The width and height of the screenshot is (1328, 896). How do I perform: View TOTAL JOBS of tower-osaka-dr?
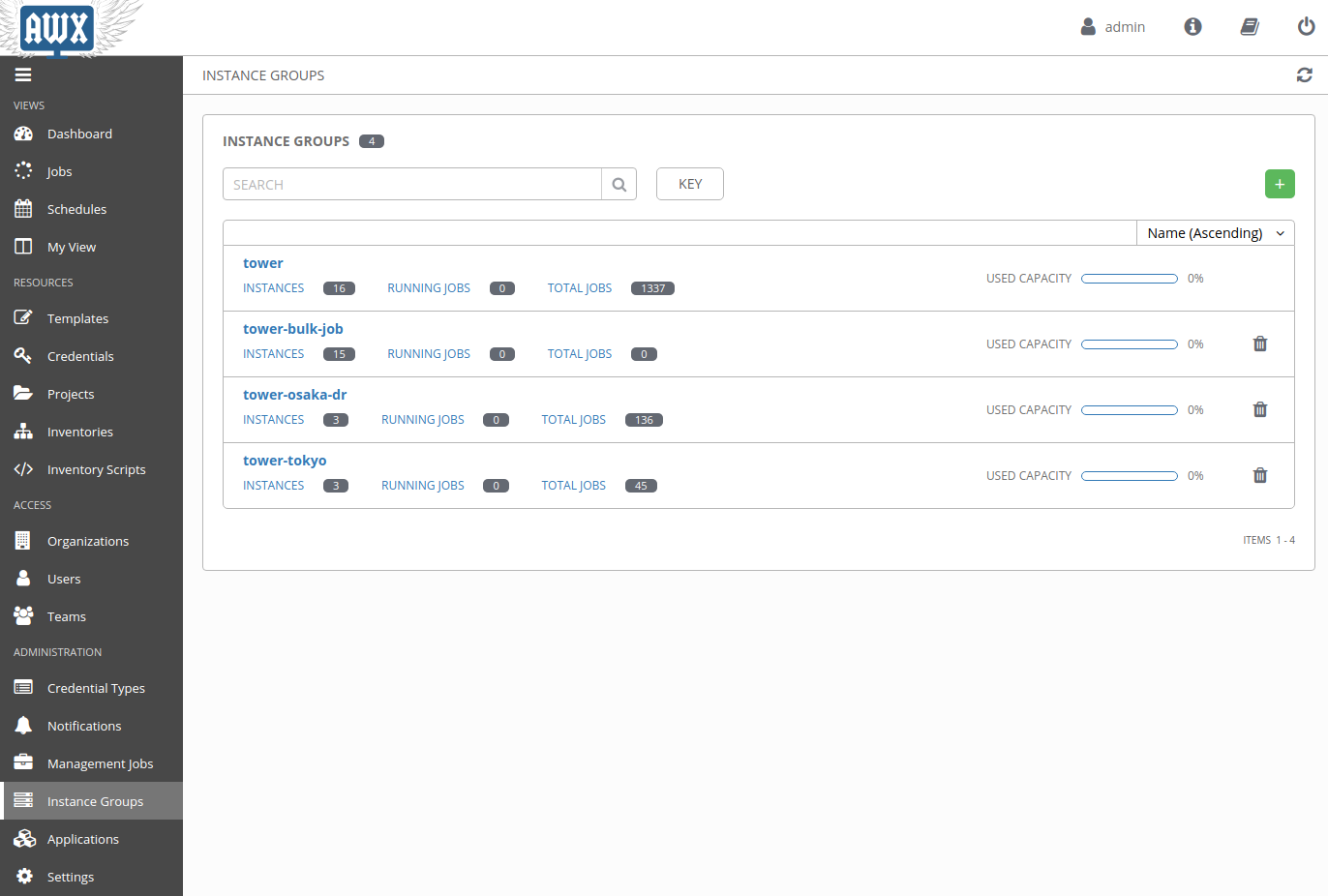point(573,420)
